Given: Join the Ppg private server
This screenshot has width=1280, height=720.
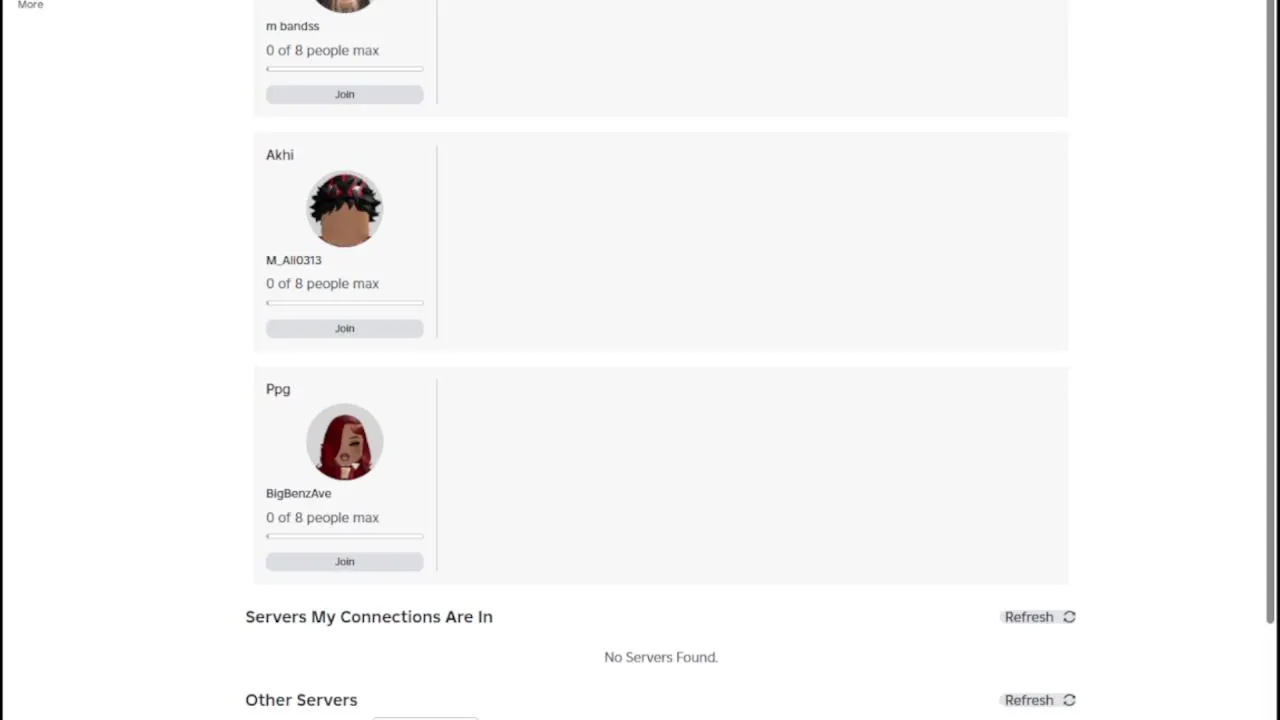Looking at the screenshot, I should tap(344, 562).
